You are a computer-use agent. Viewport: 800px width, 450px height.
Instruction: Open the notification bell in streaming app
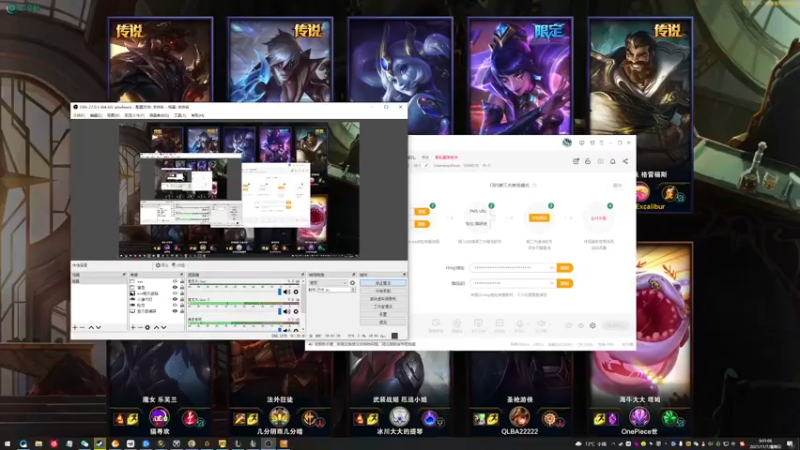click(613, 161)
